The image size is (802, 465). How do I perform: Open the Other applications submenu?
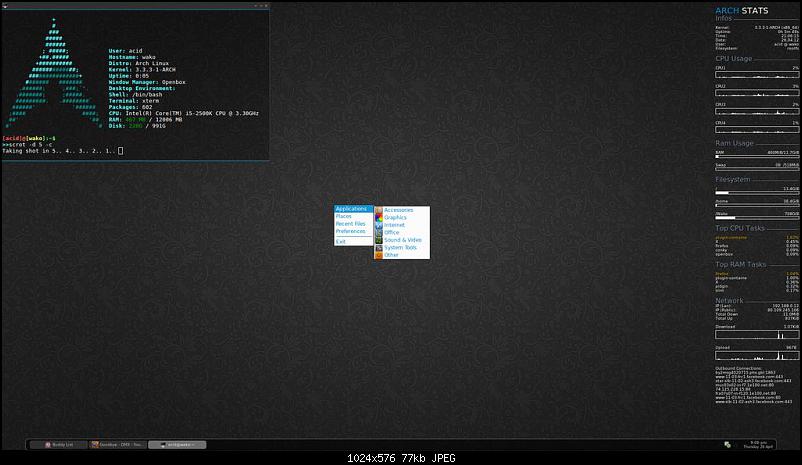tap(402, 255)
